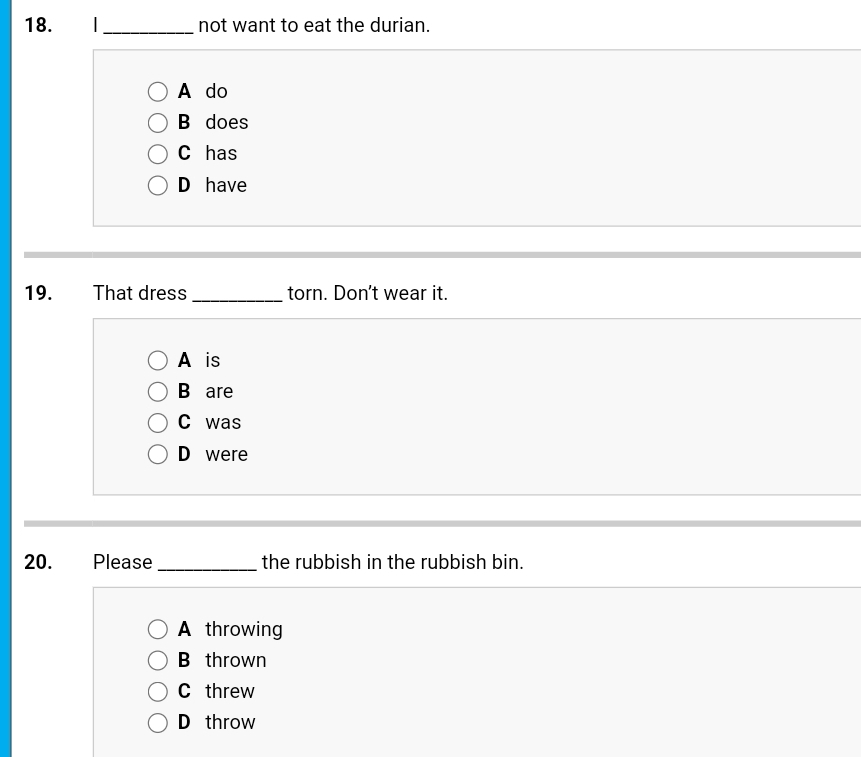Viewport: 861px width, 757px height.
Task: Pick answer B 'thrown' for question 20
Action: pyautogui.click(x=157, y=660)
